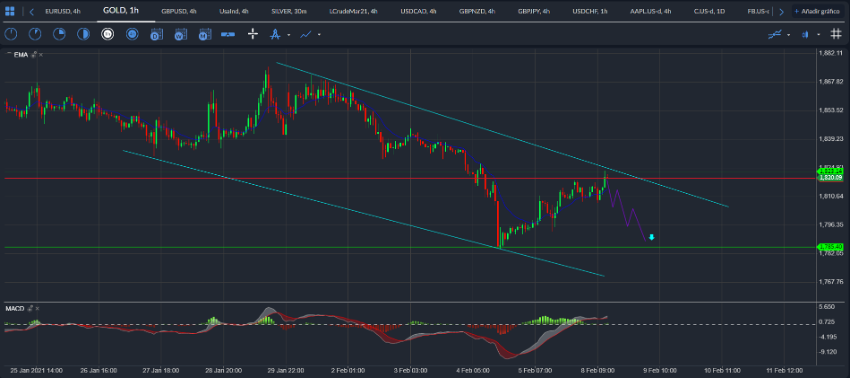The height and width of the screenshot is (378, 850).
Task: Expand the chart type dropdown arrow
Action: coord(818,35)
